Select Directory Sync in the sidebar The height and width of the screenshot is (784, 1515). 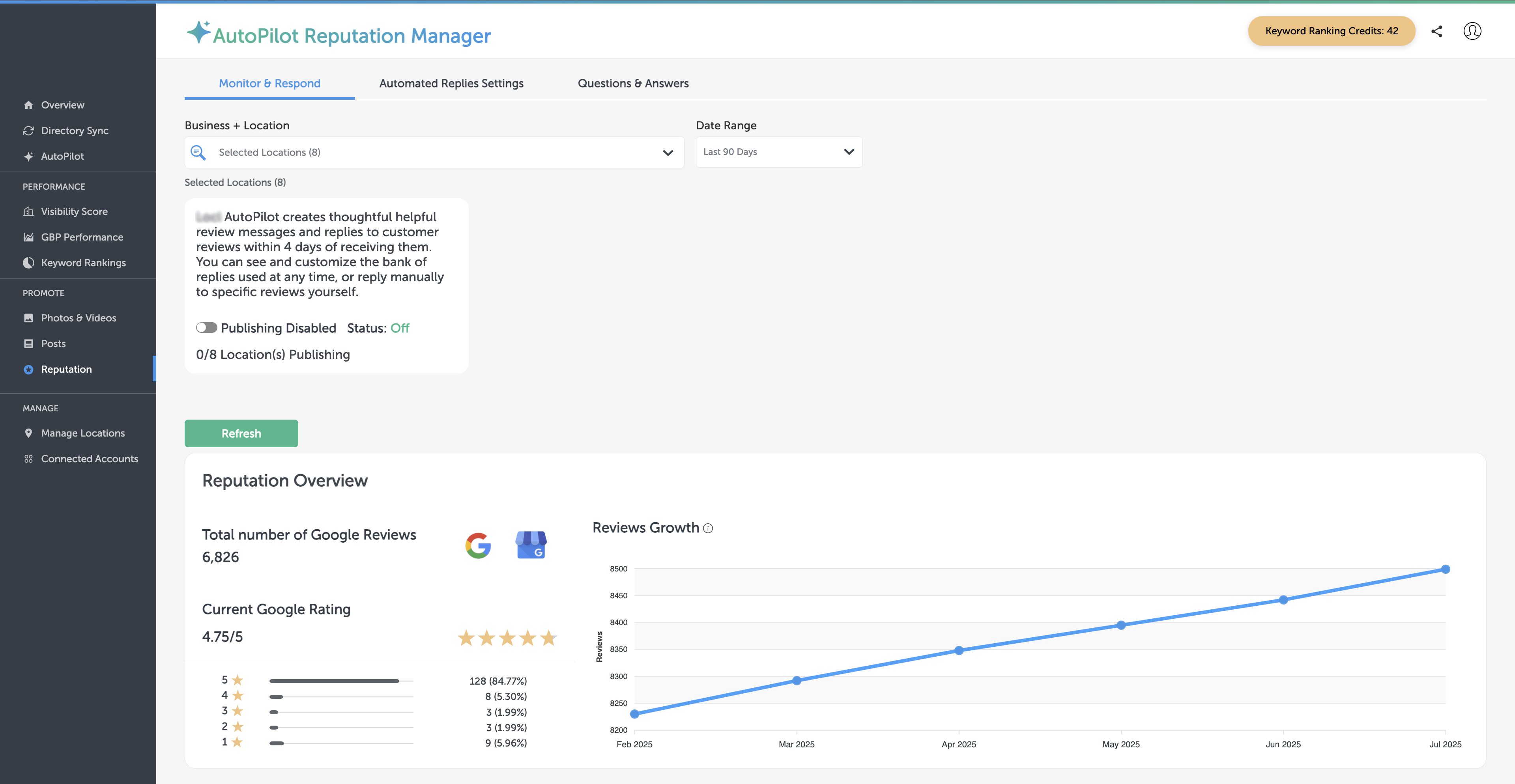coord(75,131)
